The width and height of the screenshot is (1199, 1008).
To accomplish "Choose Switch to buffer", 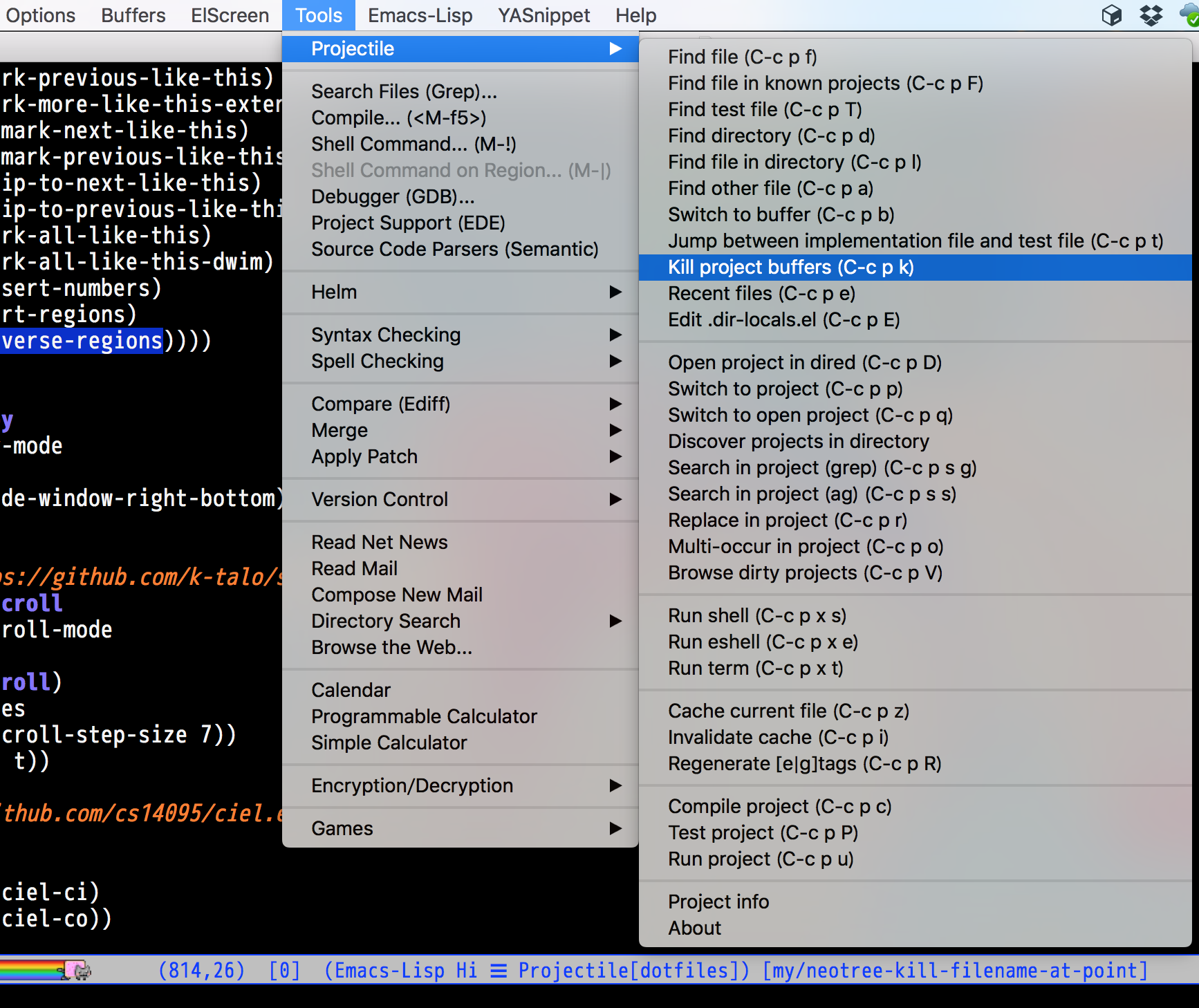I will (915, 214).
